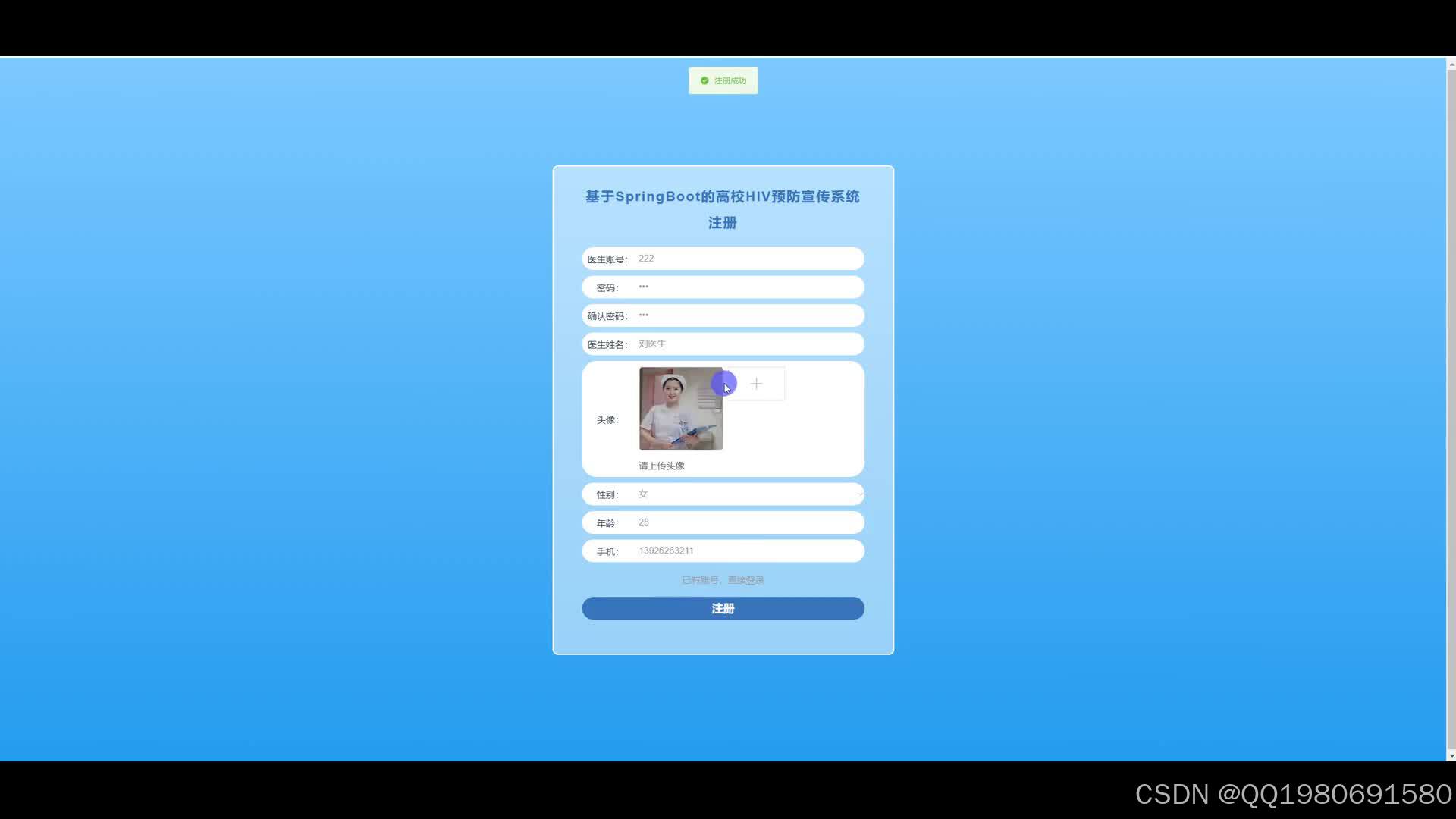Click the chevron arrow in the gender field

tap(859, 494)
